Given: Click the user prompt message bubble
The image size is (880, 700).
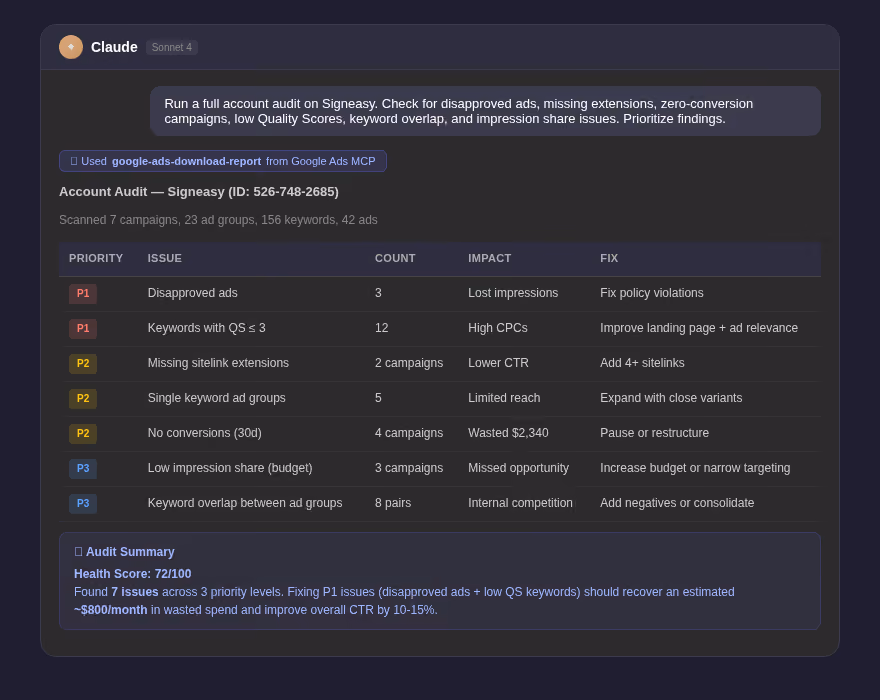Looking at the screenshot, I should pos(485,111).
